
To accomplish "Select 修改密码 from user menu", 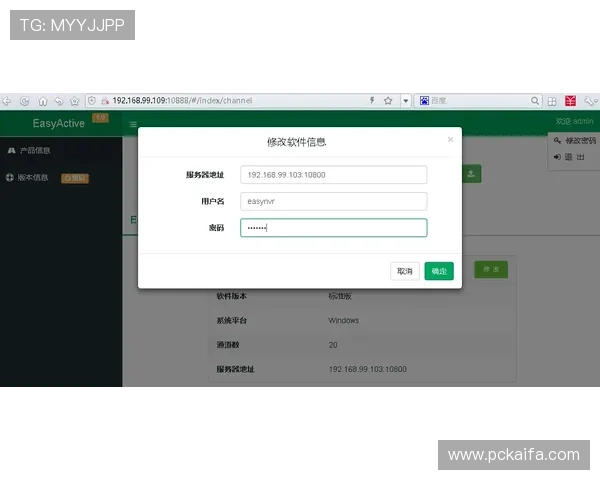I will coord(574,140).
